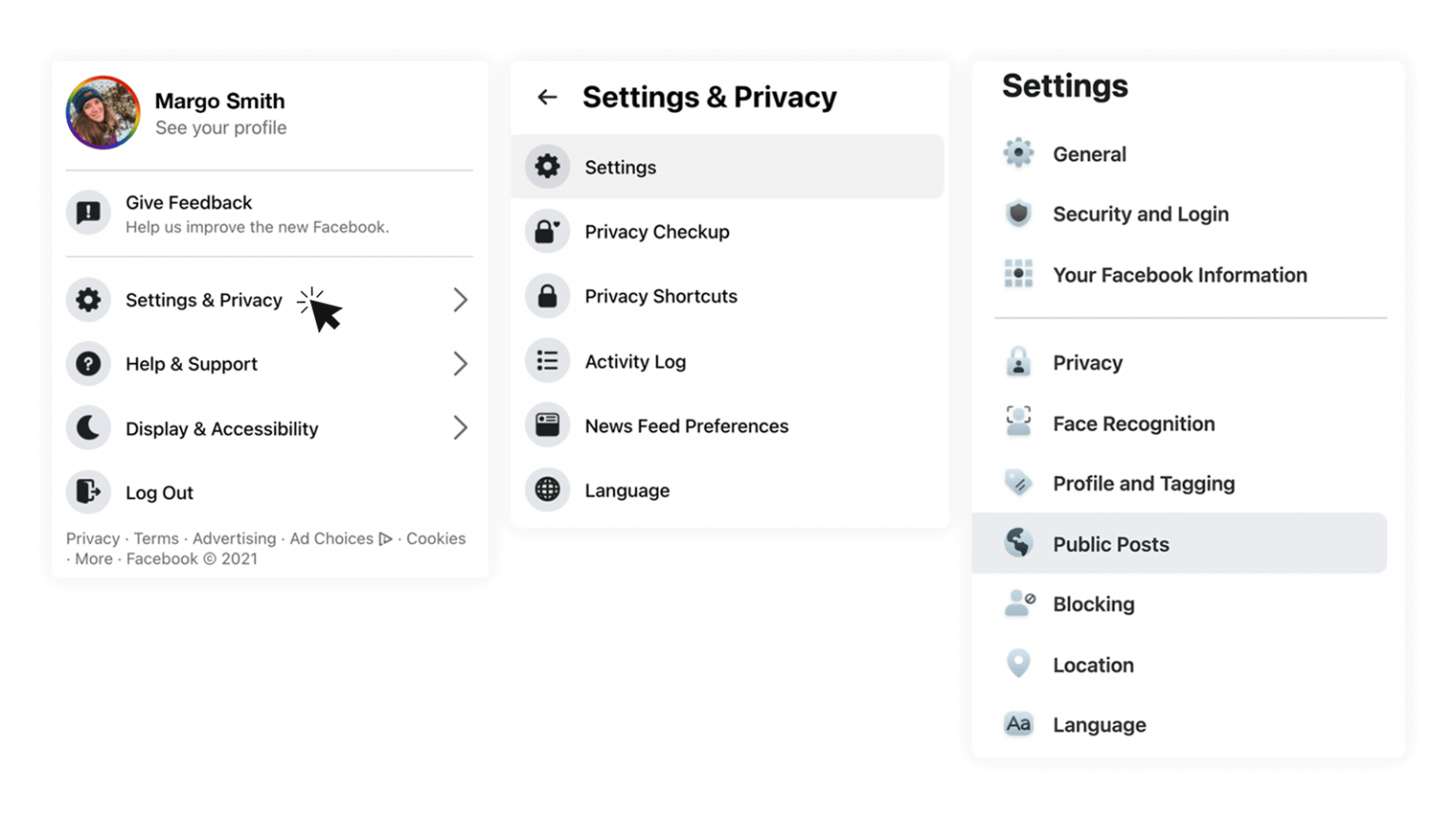Click Margo Smith's profile picture
The height and width of the screenshot is (818, 1456).
point(103,113)
